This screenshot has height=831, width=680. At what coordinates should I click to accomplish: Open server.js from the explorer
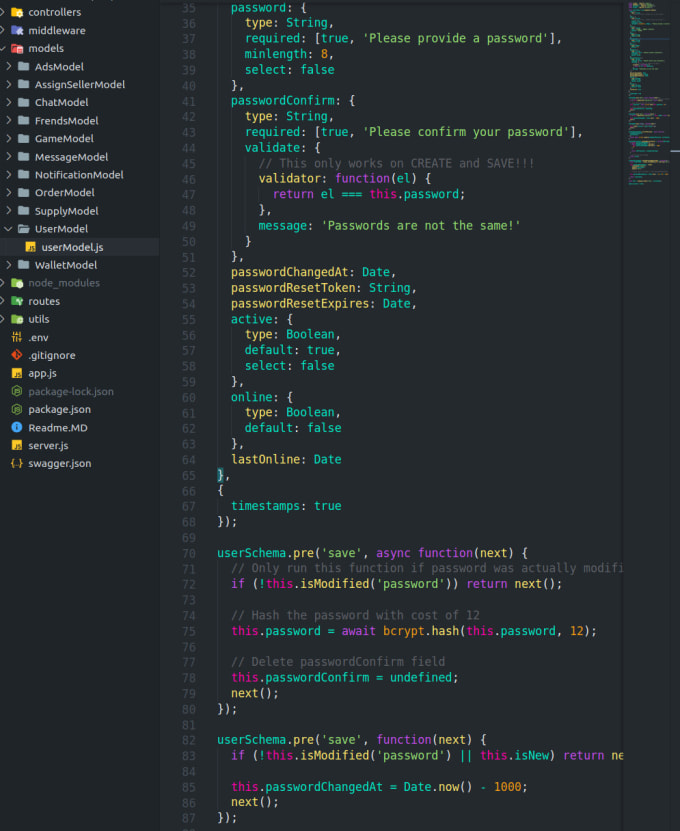pos(48,446)
